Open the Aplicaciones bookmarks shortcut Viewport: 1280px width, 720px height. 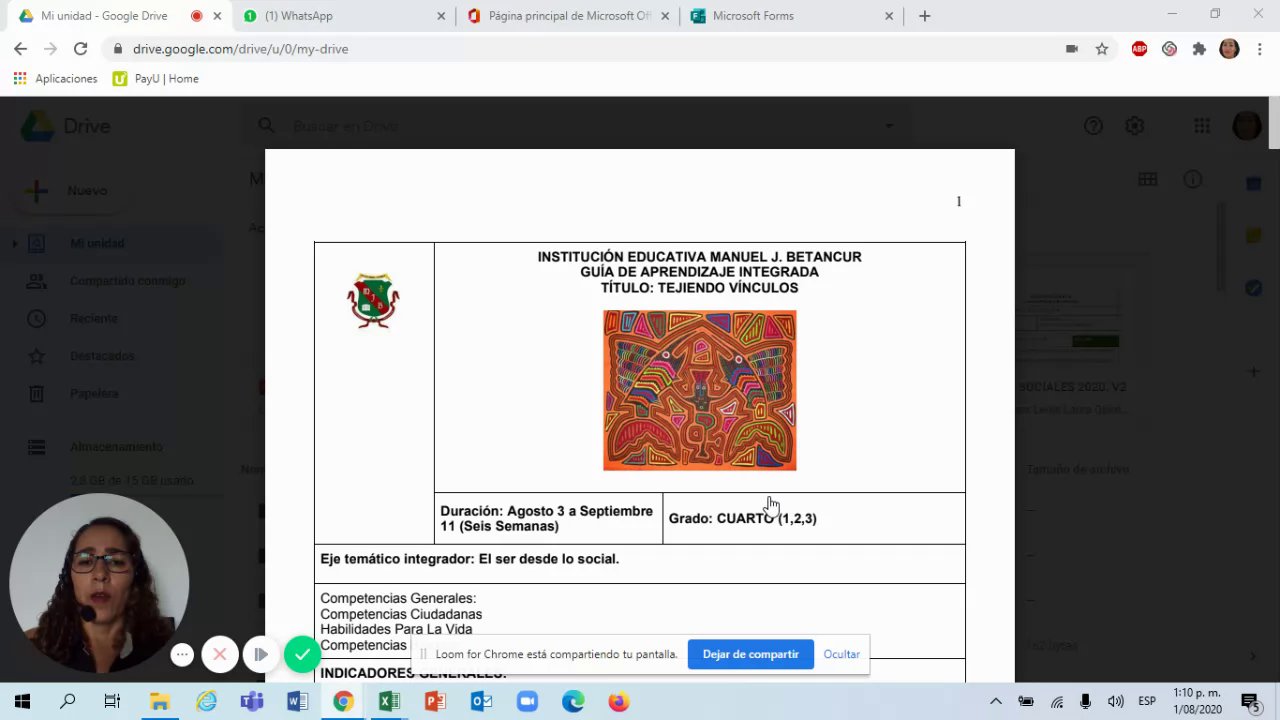click(55, 79)
